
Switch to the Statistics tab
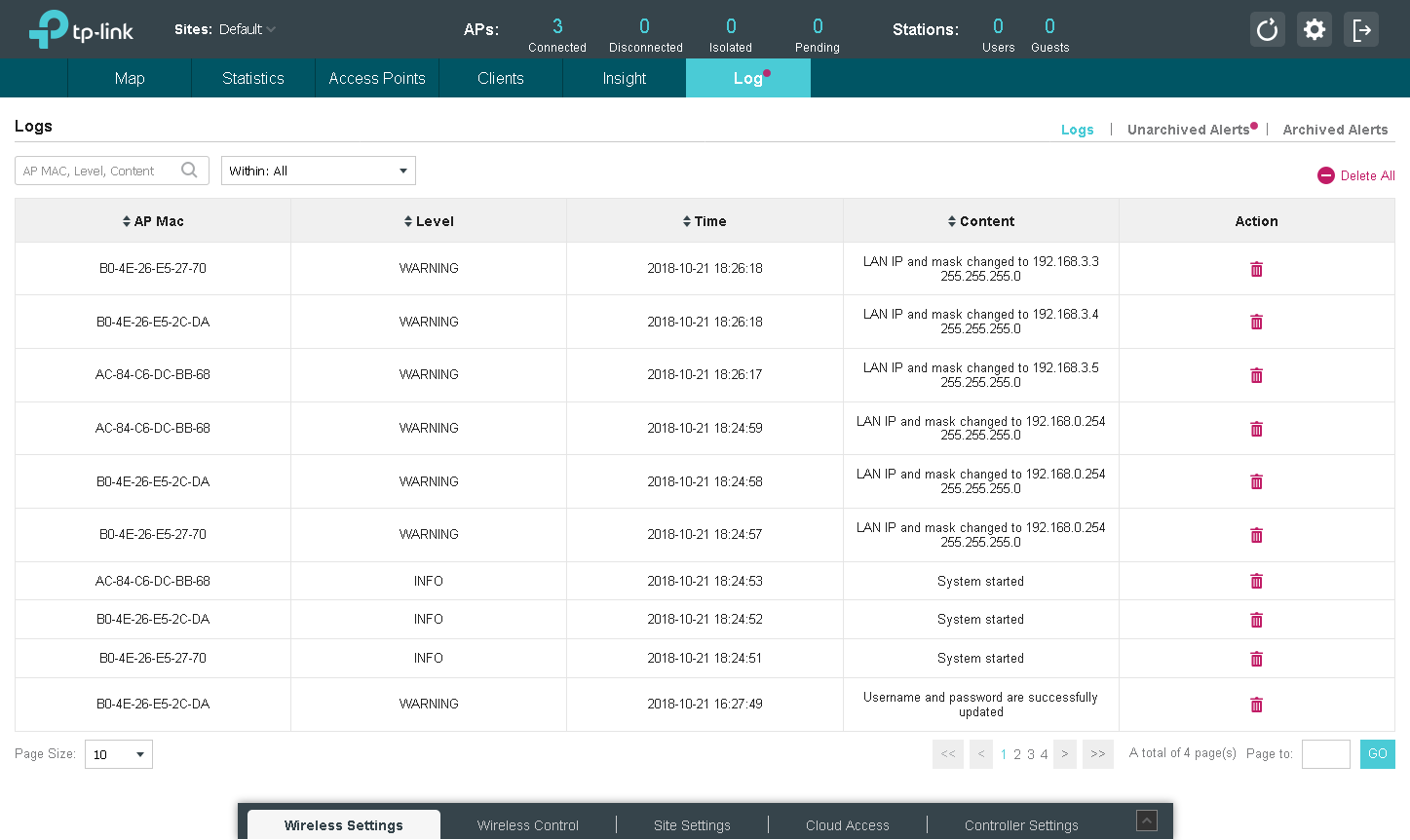tap(253, 78)
